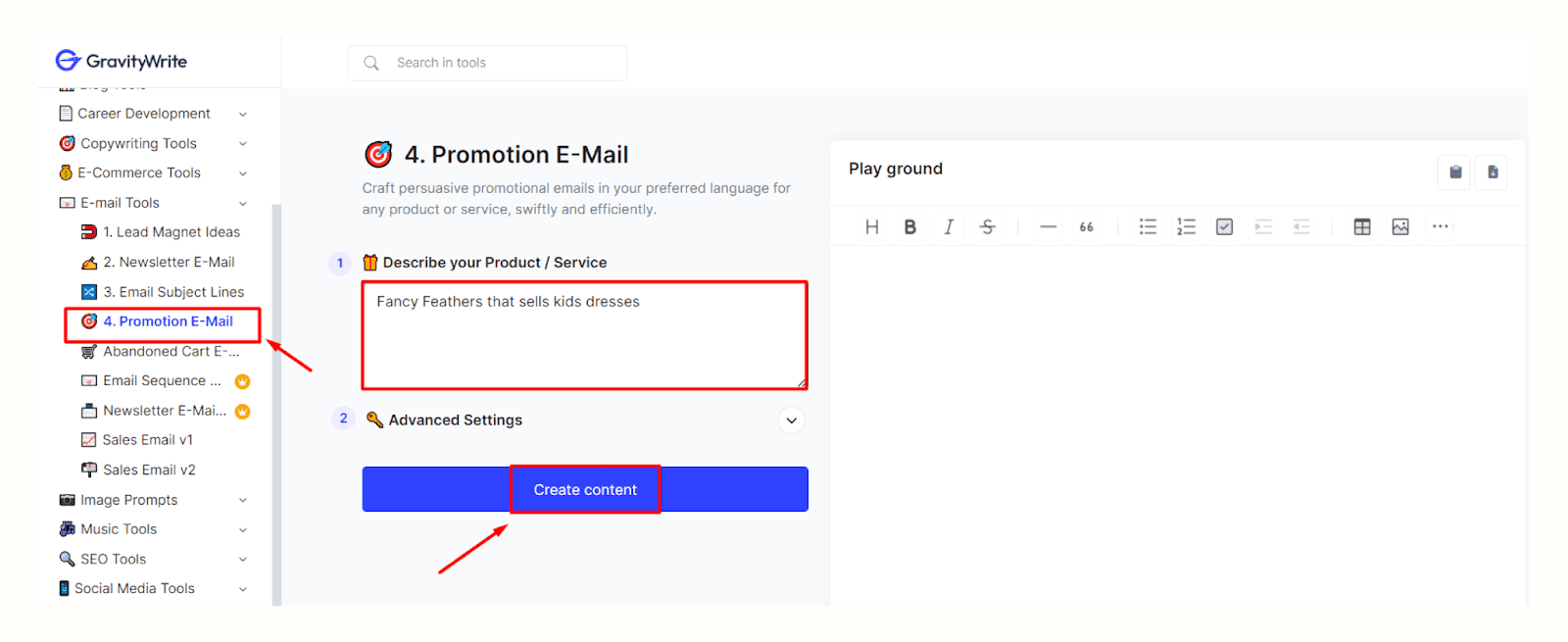1568x642 pixels.
Task: Open Sales Email v2 tool
Action: tap(138, 469)
